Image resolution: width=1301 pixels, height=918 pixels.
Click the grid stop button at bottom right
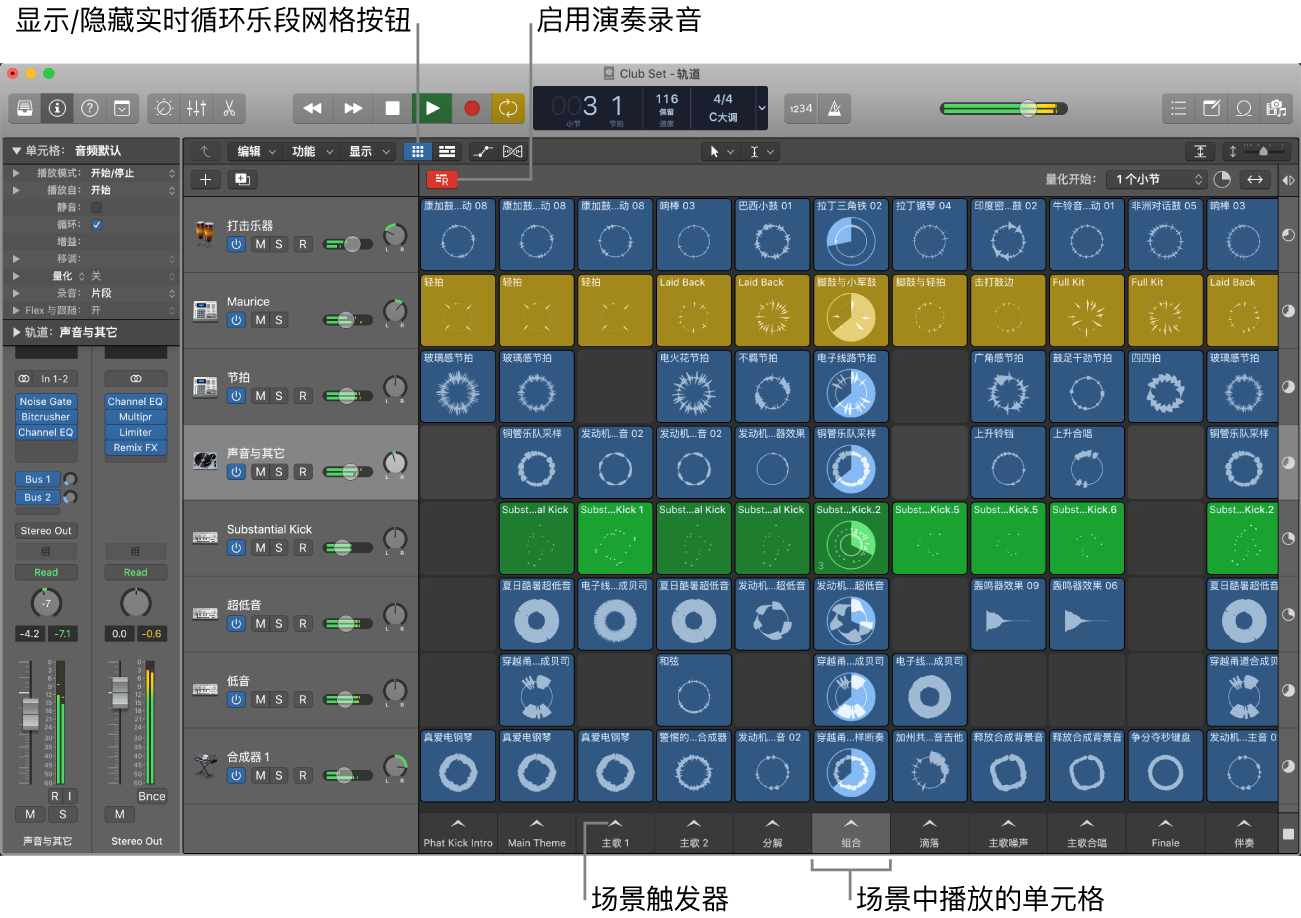pos(1288,833)
